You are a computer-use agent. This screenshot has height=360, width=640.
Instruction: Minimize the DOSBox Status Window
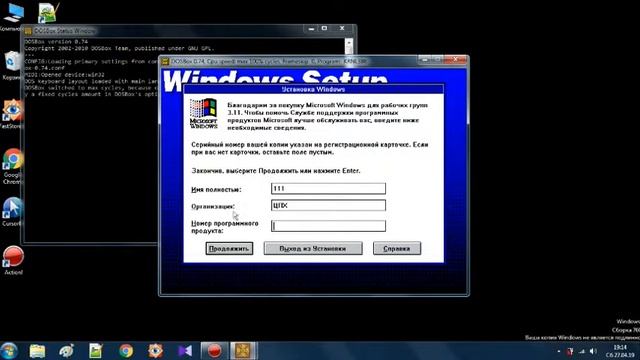pyautogui.click(x=311, y=29)
